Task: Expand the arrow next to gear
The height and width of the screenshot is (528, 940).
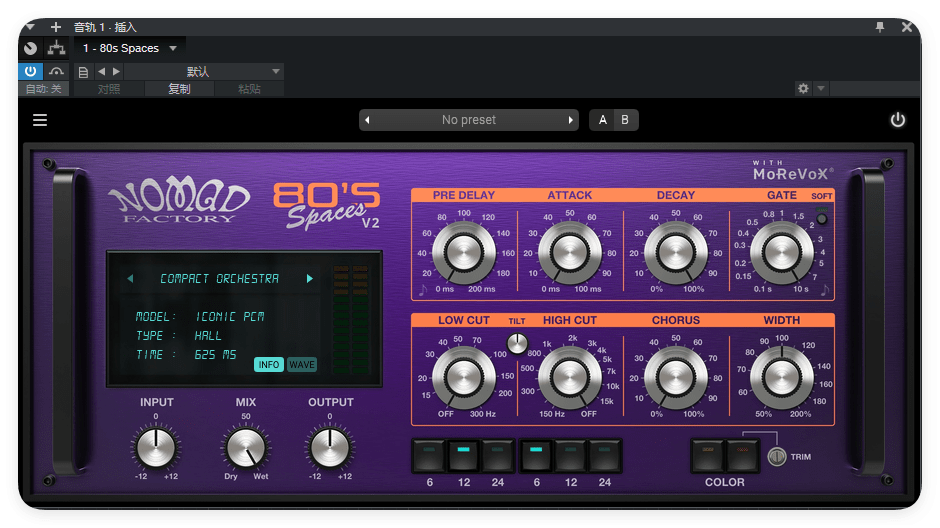Action: (821, 88)
